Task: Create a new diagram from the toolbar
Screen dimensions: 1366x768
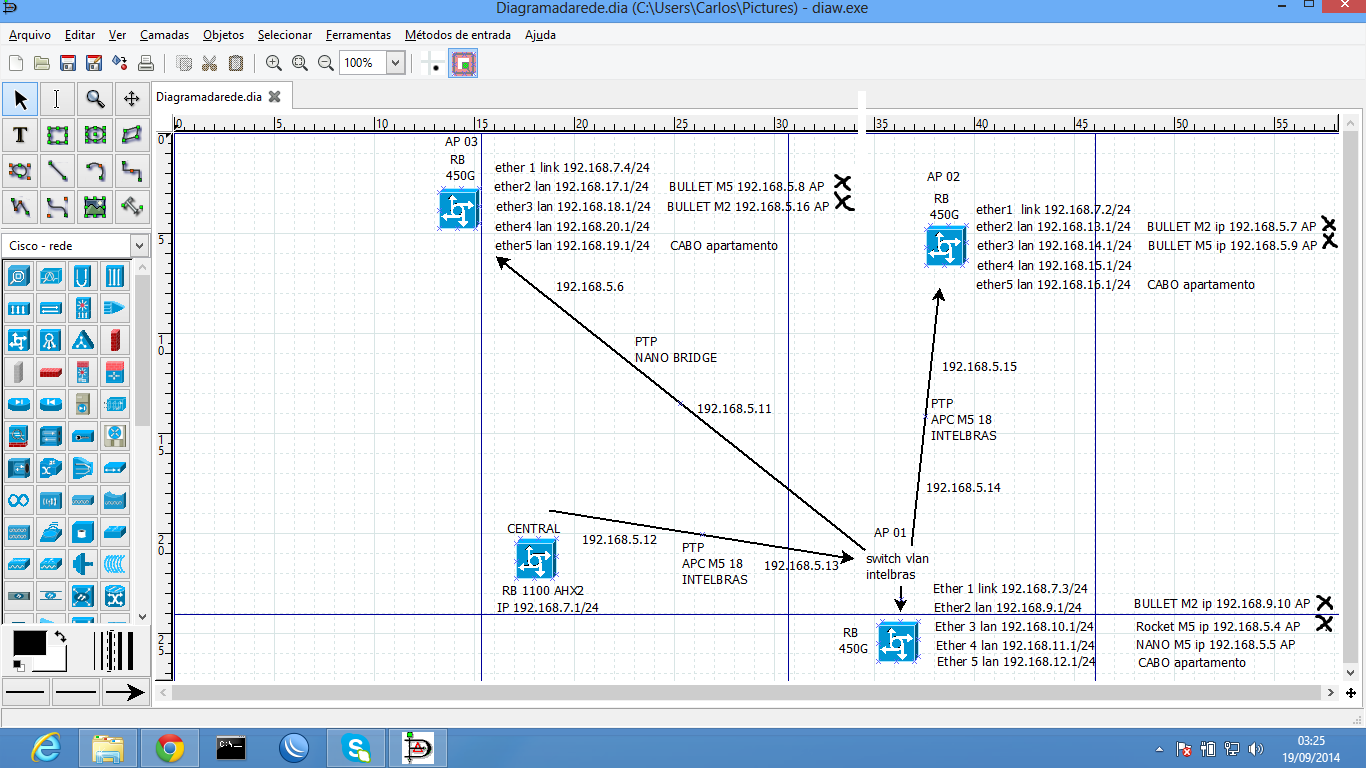Action: pos(16,63)
